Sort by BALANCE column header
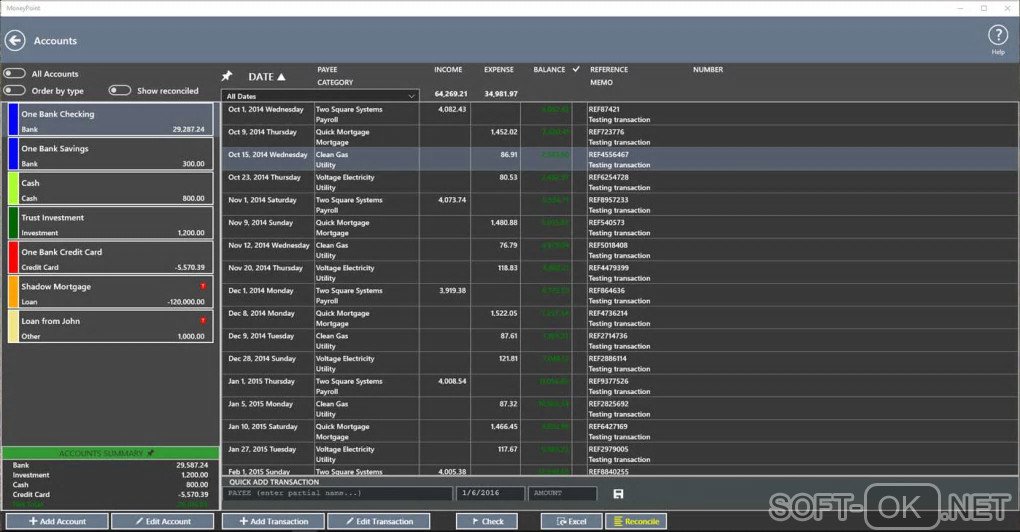The height and width of the screenshot is (532, 1020). (549, 70)
